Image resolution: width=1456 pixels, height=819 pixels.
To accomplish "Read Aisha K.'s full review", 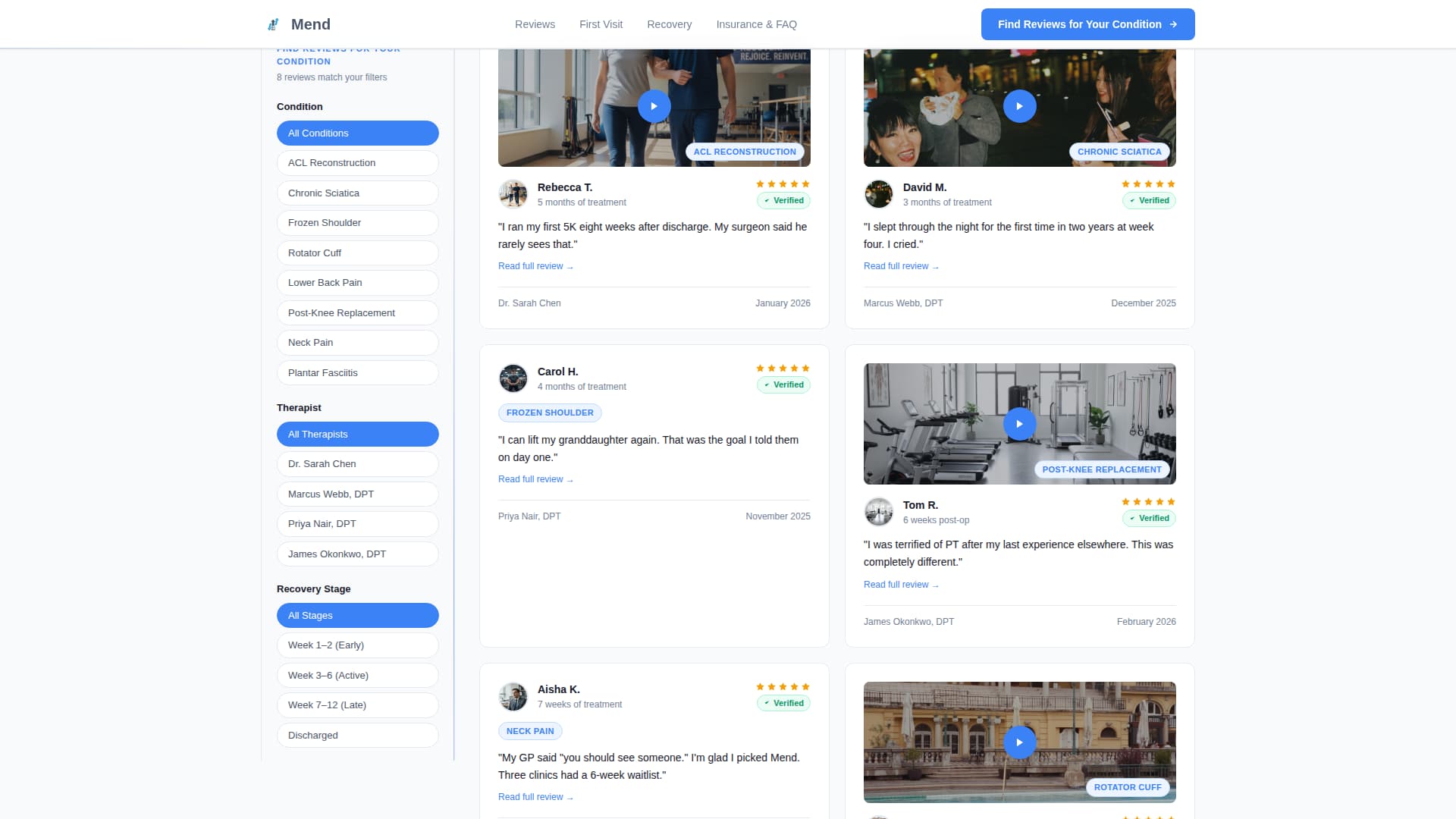I will [535, 797].
